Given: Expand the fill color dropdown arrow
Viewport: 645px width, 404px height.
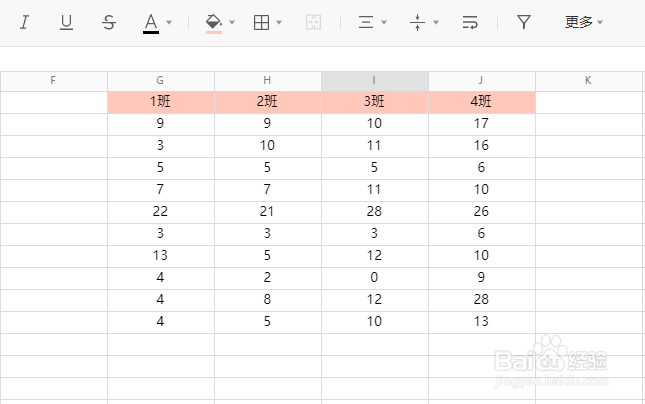Looking at the screenshot, I should (232, 22).
